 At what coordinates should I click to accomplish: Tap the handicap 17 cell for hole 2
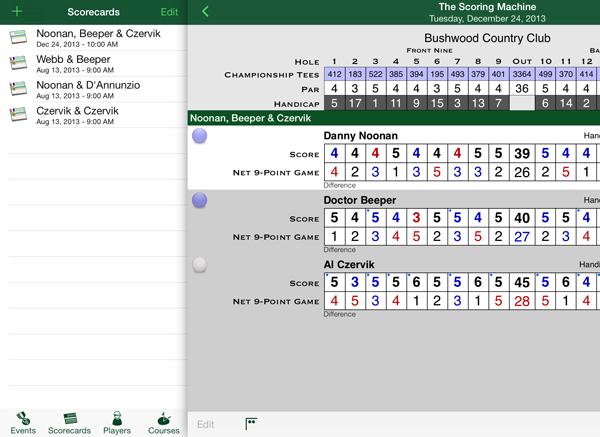point(355,103)
